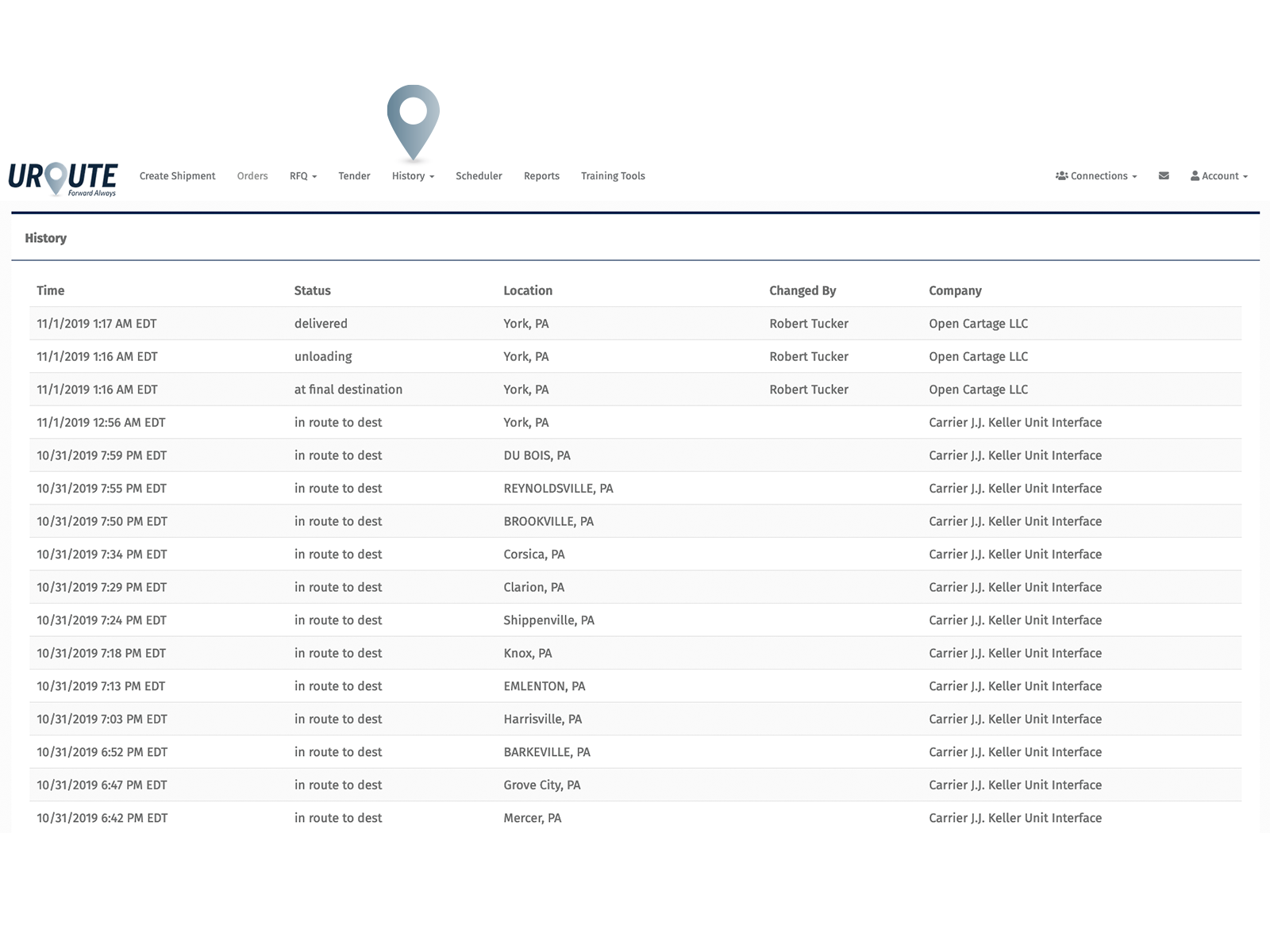The height and width of the screenshot is (952, 1270).
Task: Open the Scheduler page
Action: pyautogui.click(x=479, y=176)
